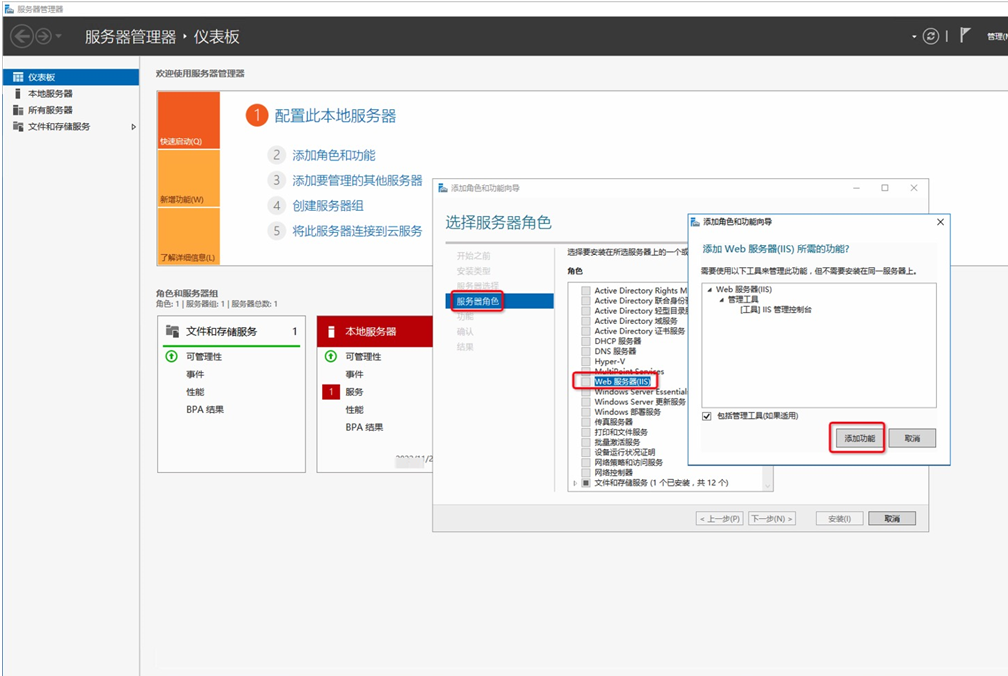Click the green 可管理性 status icon in 文件和存储服务 tile
Viewport: 1008px width, 676px height.
tap(171, 356)
